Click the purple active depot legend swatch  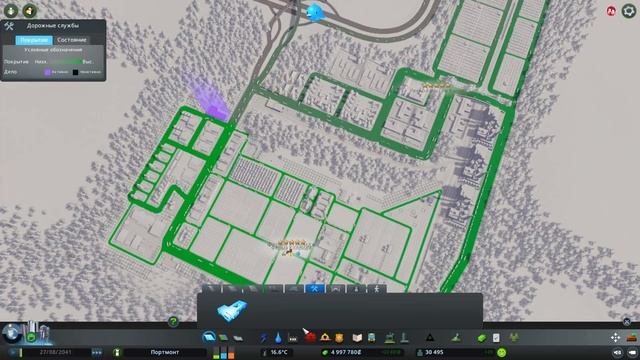tap(47, 72)
